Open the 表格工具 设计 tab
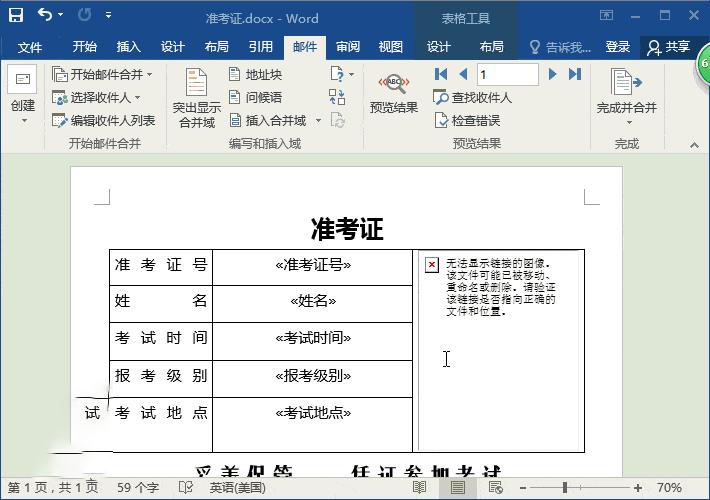 pos(438,47)
